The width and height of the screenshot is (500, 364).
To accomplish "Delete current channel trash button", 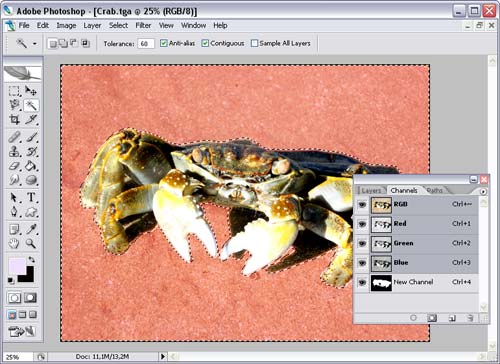I will (470, 318).
